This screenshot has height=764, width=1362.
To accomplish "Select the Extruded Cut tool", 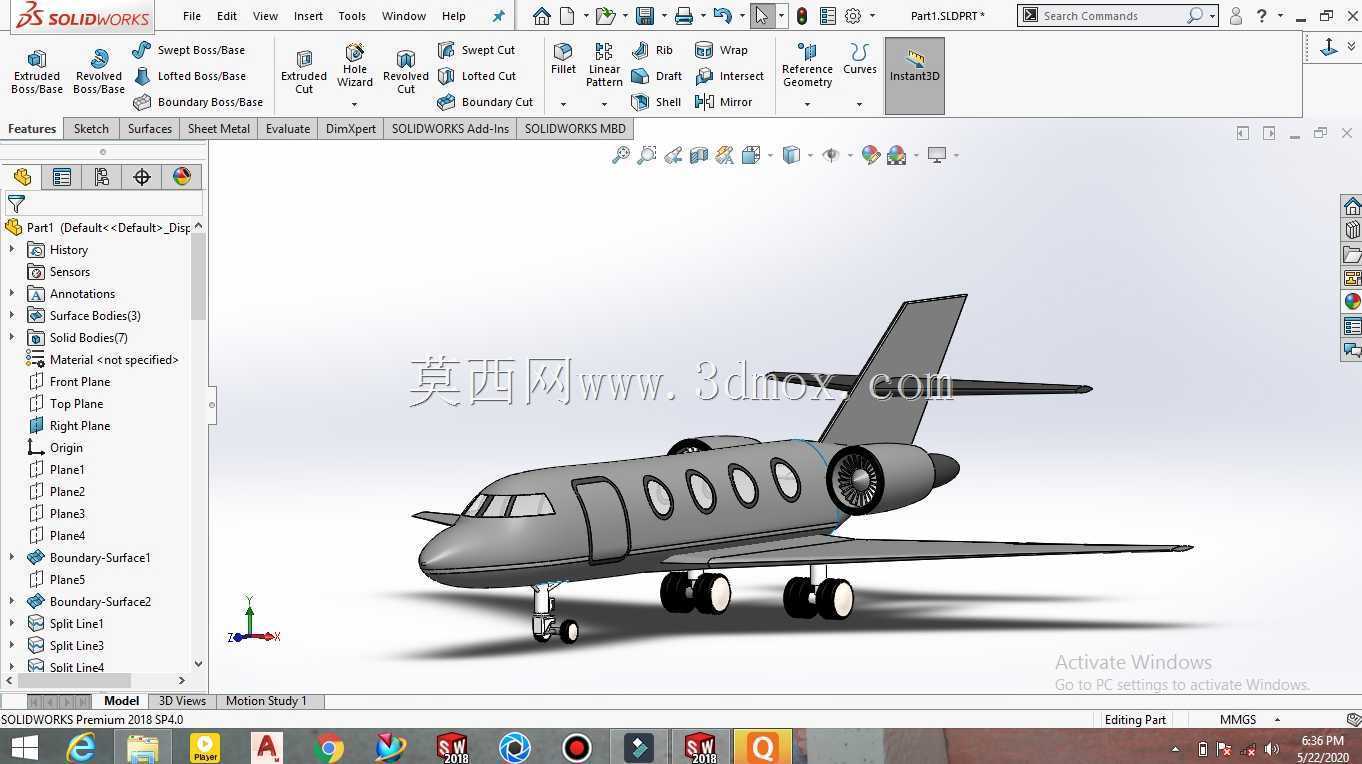I will (x=304, y=72).
